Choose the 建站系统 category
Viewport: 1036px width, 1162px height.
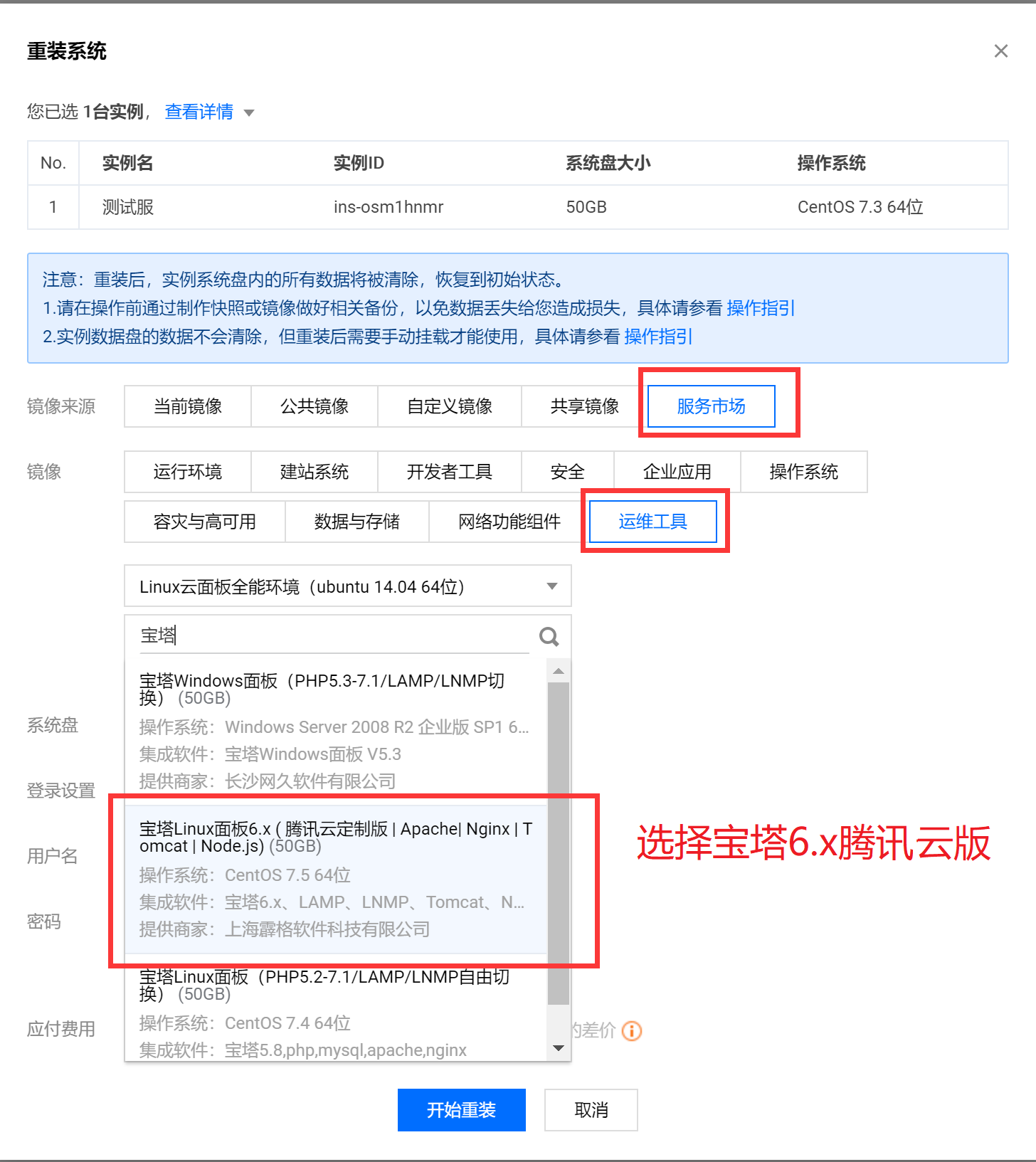coord(314,472)
